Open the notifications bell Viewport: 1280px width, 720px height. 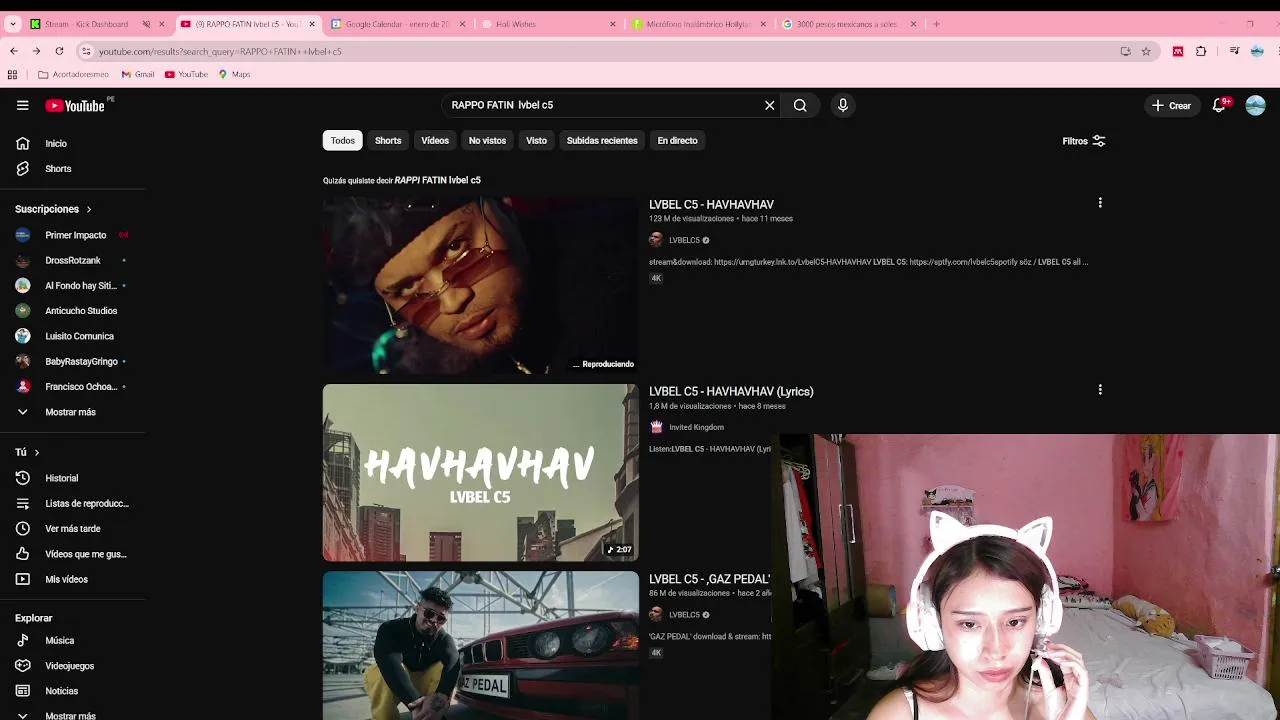(x=1219, y=105)
